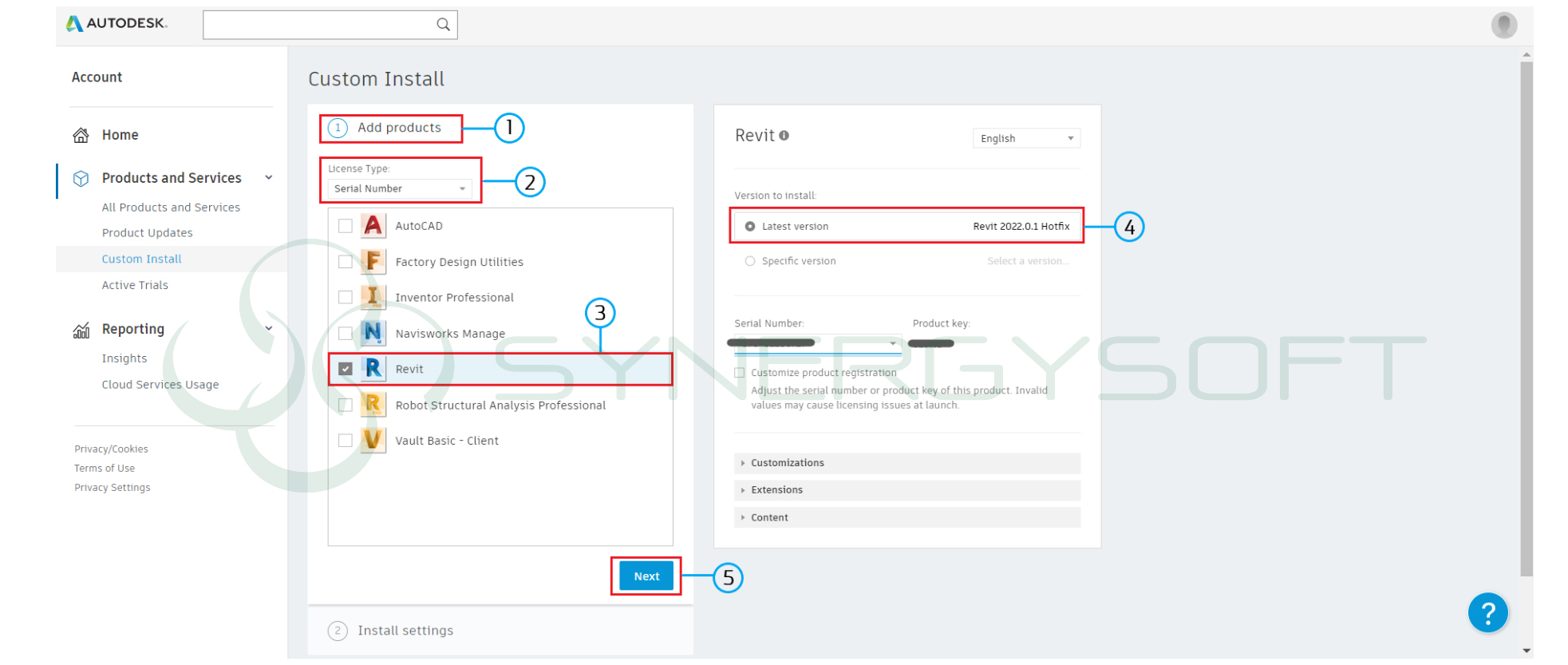Collapse the Reporting chevron
The width and height of the screenshot is (1568, 665).
(269, 328)
